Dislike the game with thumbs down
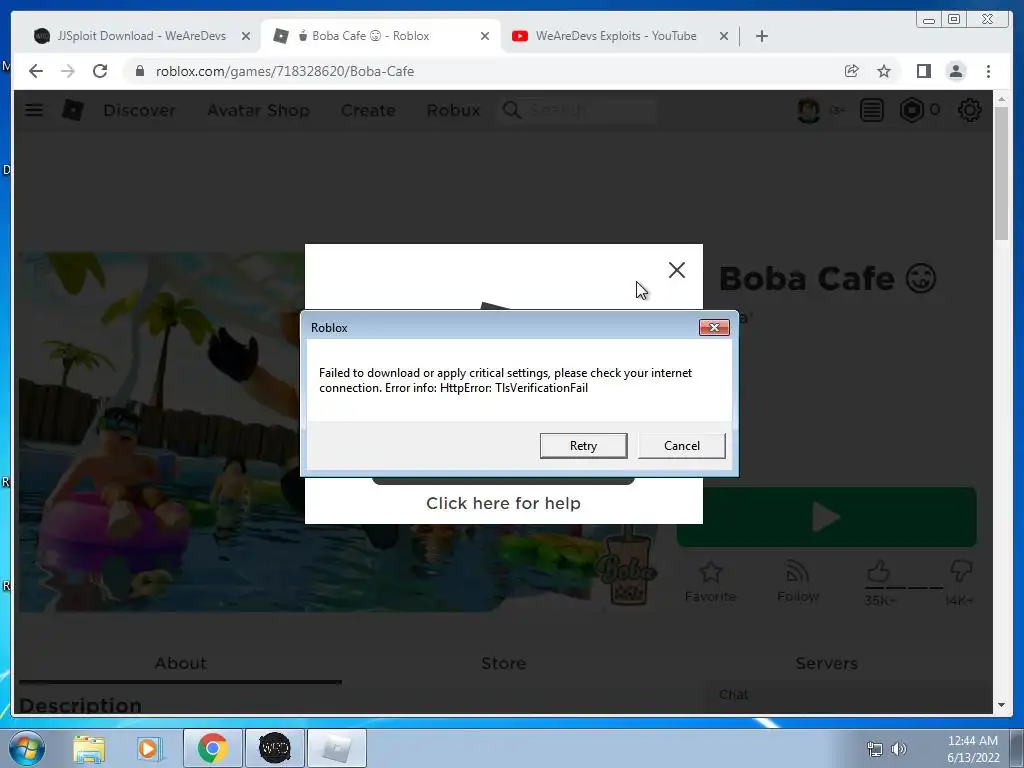 click(x=961, y=571)
